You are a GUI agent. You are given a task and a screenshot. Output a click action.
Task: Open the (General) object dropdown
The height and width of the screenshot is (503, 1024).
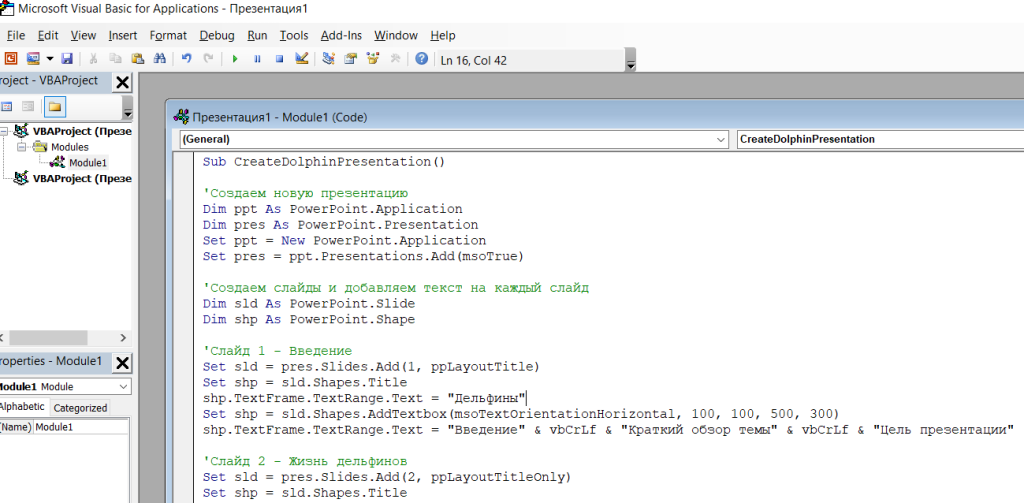[x=721, y=139]
